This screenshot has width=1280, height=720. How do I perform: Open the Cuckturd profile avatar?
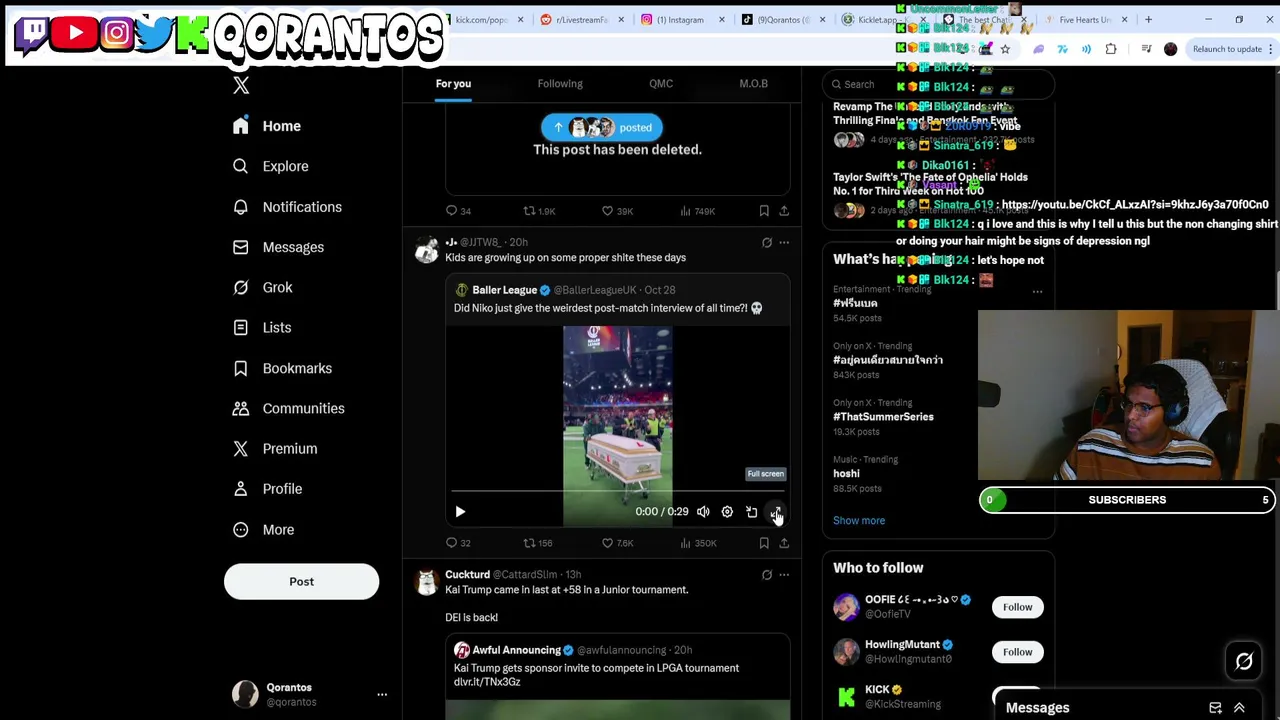click(426, 582)
